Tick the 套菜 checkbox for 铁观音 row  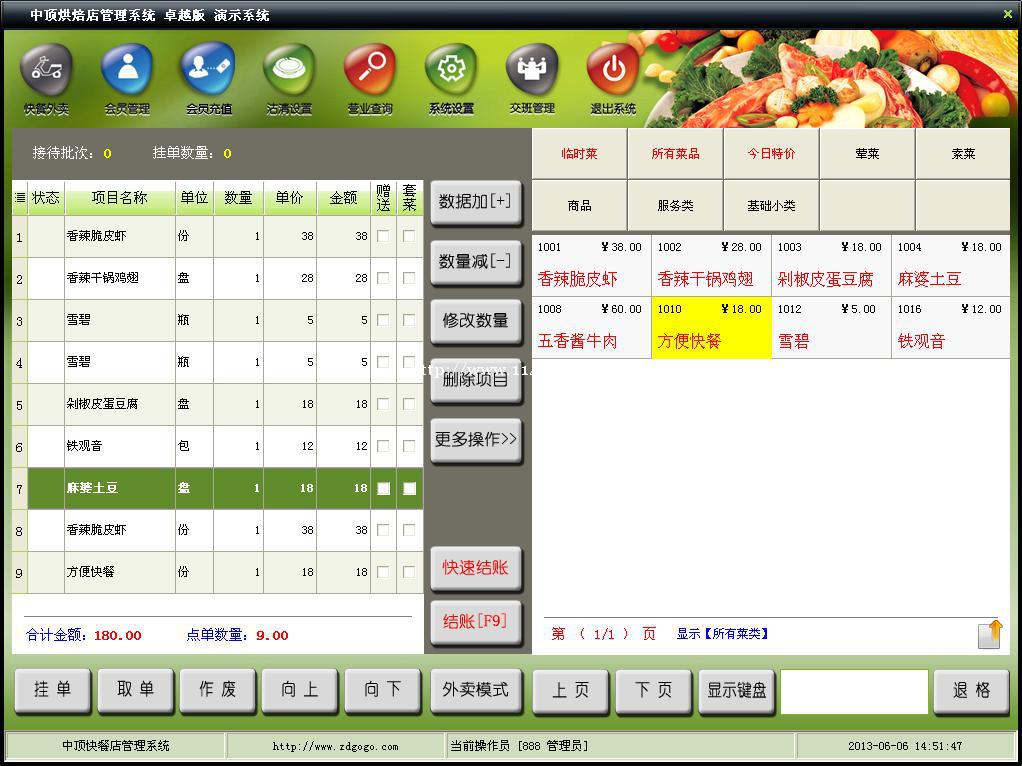409,446
